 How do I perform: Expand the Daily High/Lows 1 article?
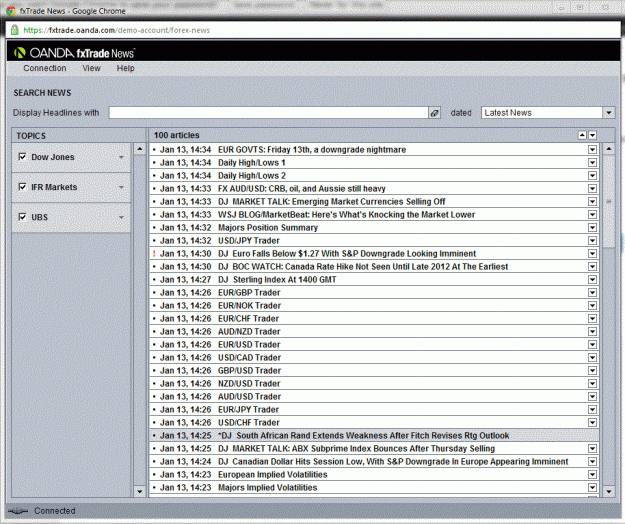pos(592,163)
